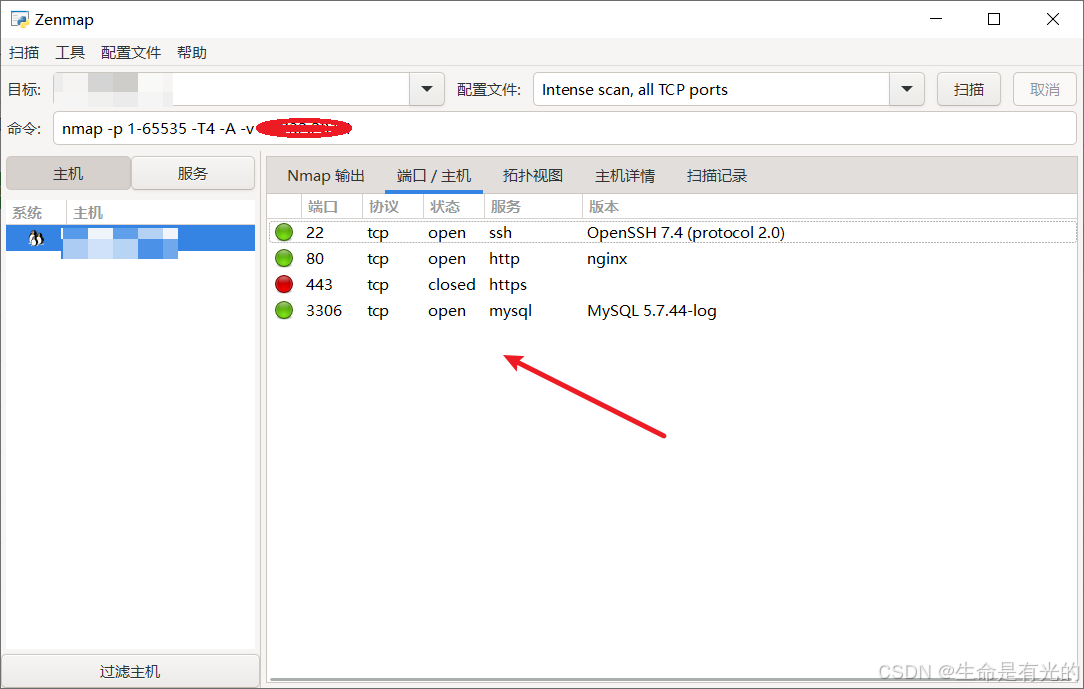Click the green status icon for port 80
1084x689 pixels.
pos(284,259)
